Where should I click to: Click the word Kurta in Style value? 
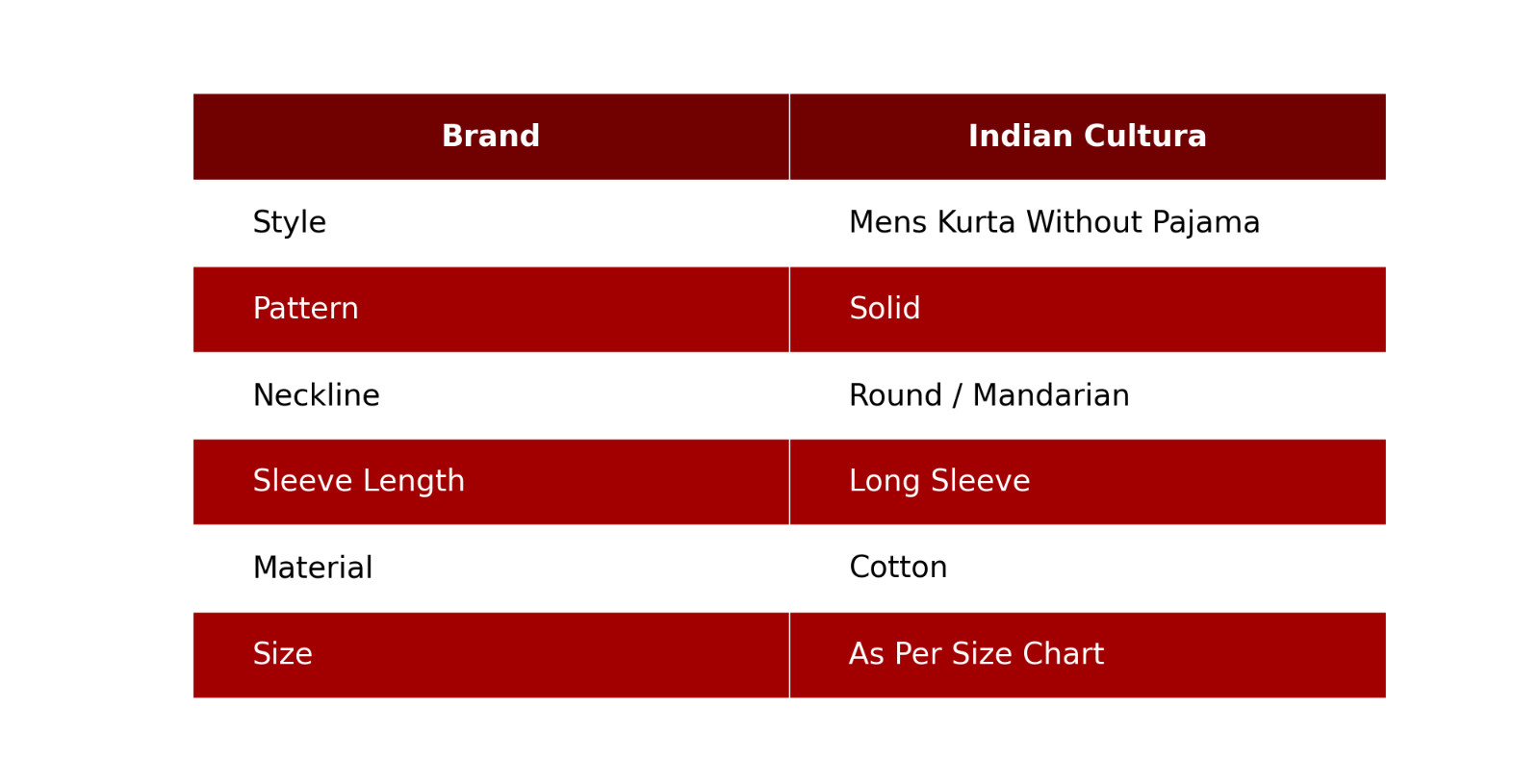click(976, 222)
